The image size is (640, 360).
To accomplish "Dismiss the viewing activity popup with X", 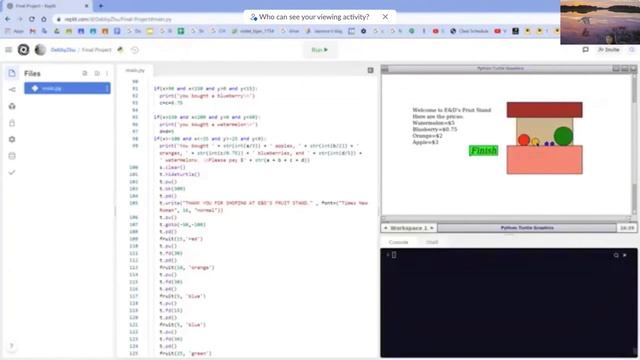I will click(x=385, y=17).
